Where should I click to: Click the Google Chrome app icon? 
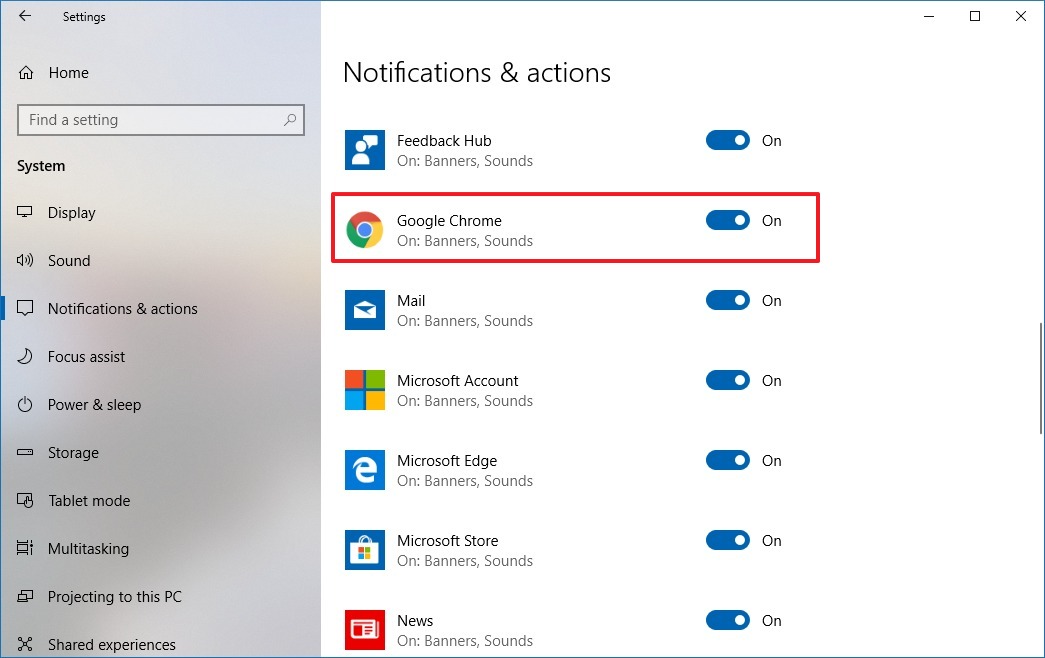point(365,230)
